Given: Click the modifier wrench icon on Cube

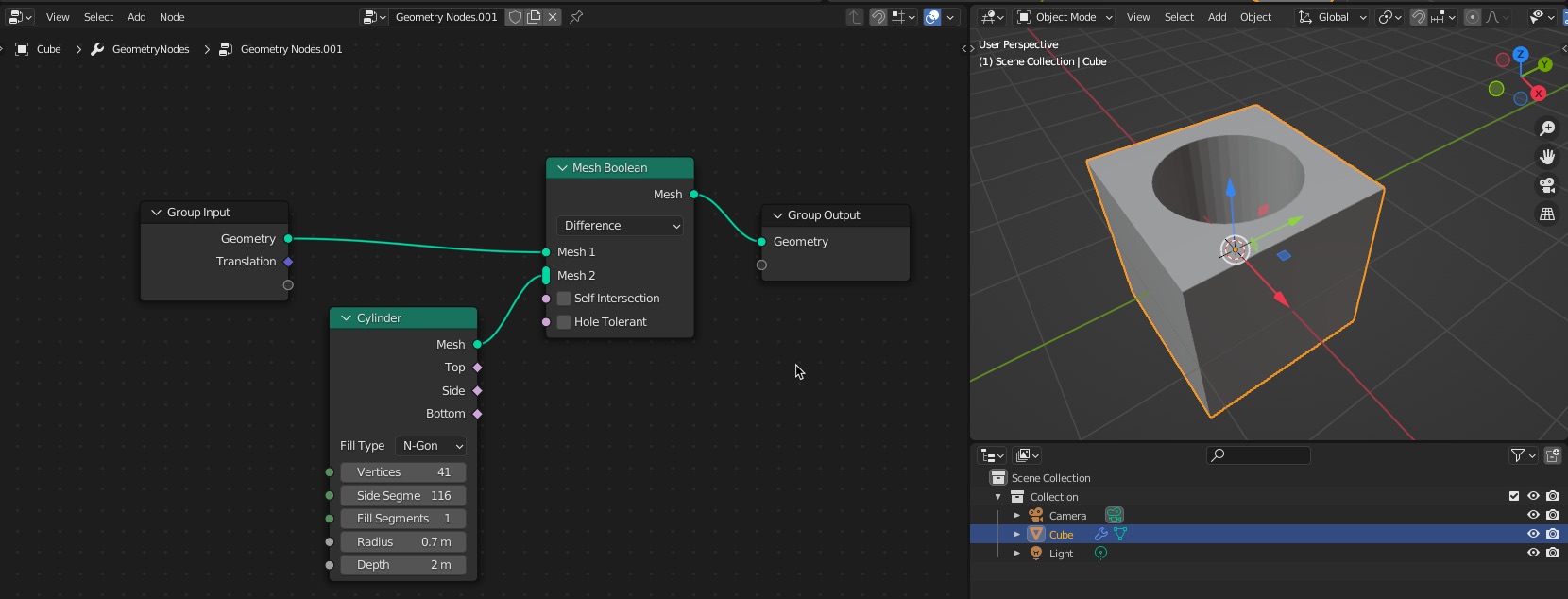Looking at the screenshot, I should tap(1100, 535).
